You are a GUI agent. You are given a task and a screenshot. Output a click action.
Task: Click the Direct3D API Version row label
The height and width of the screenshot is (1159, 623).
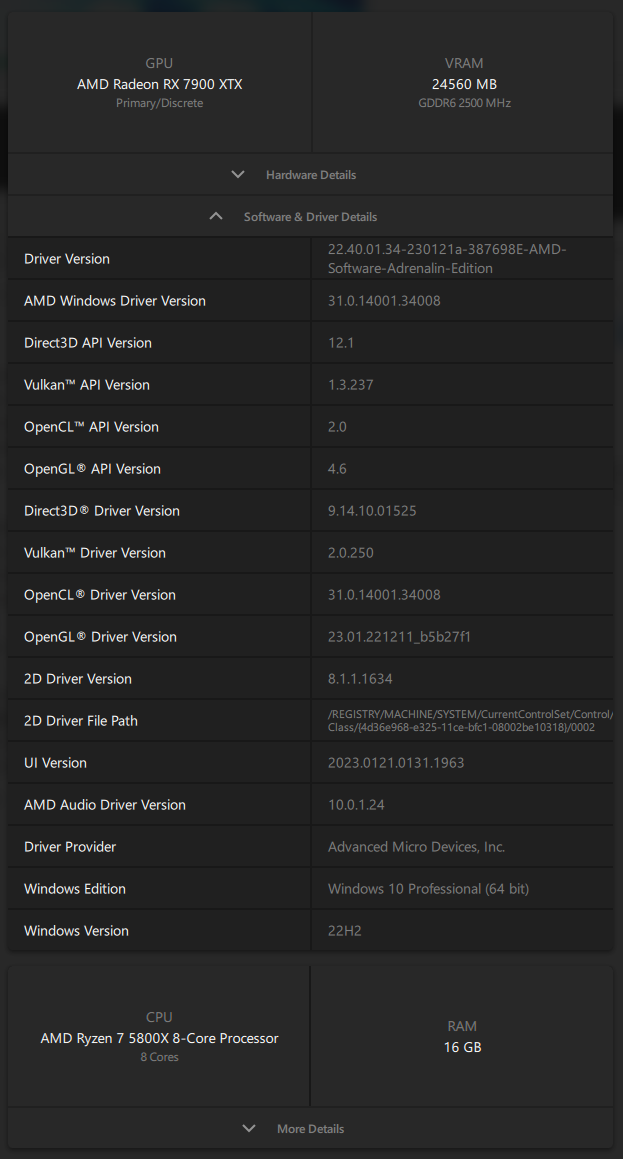click(x=87, y=343)
